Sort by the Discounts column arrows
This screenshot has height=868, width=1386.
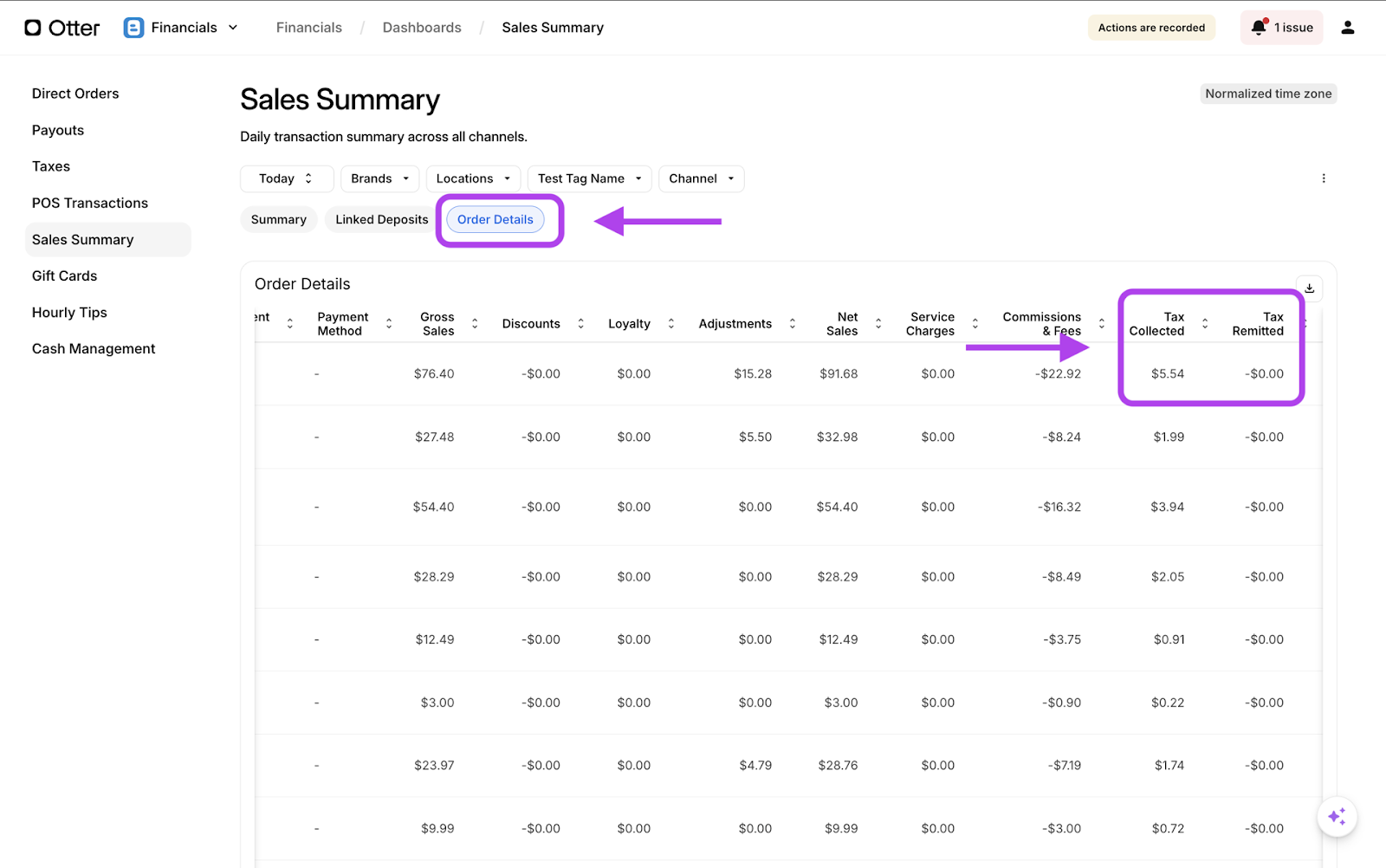[580, 324]
